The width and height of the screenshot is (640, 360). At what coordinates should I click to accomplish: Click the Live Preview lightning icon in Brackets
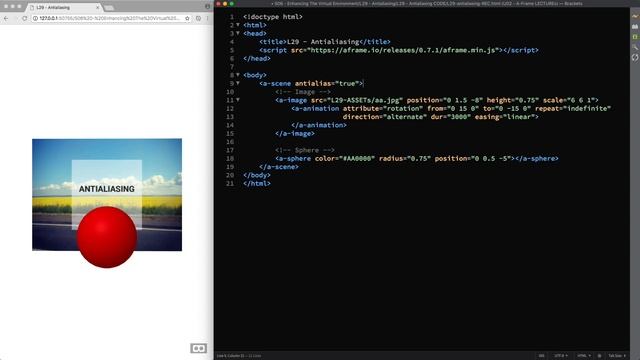coord(635,16)
